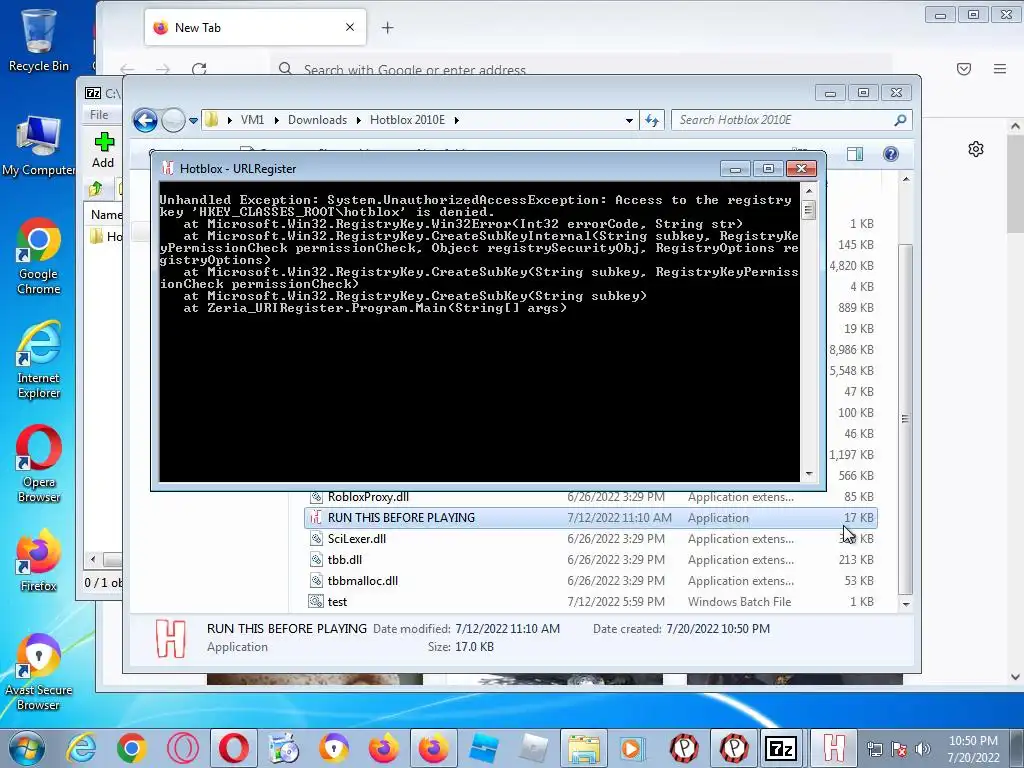The image size is (1024, 768).
Task: Click the Hotblox 2010E breadcrumb segment
Action: (x=408, y=120)
